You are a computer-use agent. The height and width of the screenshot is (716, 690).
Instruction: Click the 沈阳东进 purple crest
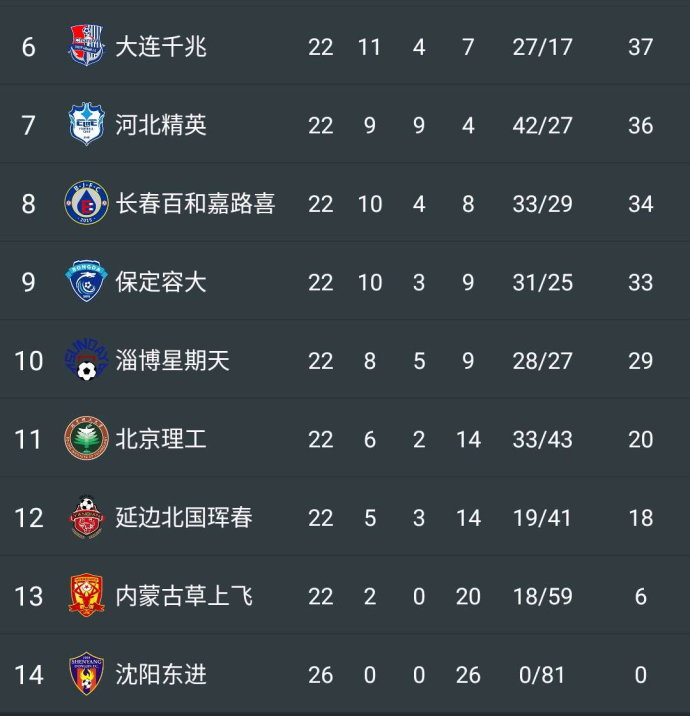pyautogui.click(x=86, y=674)
